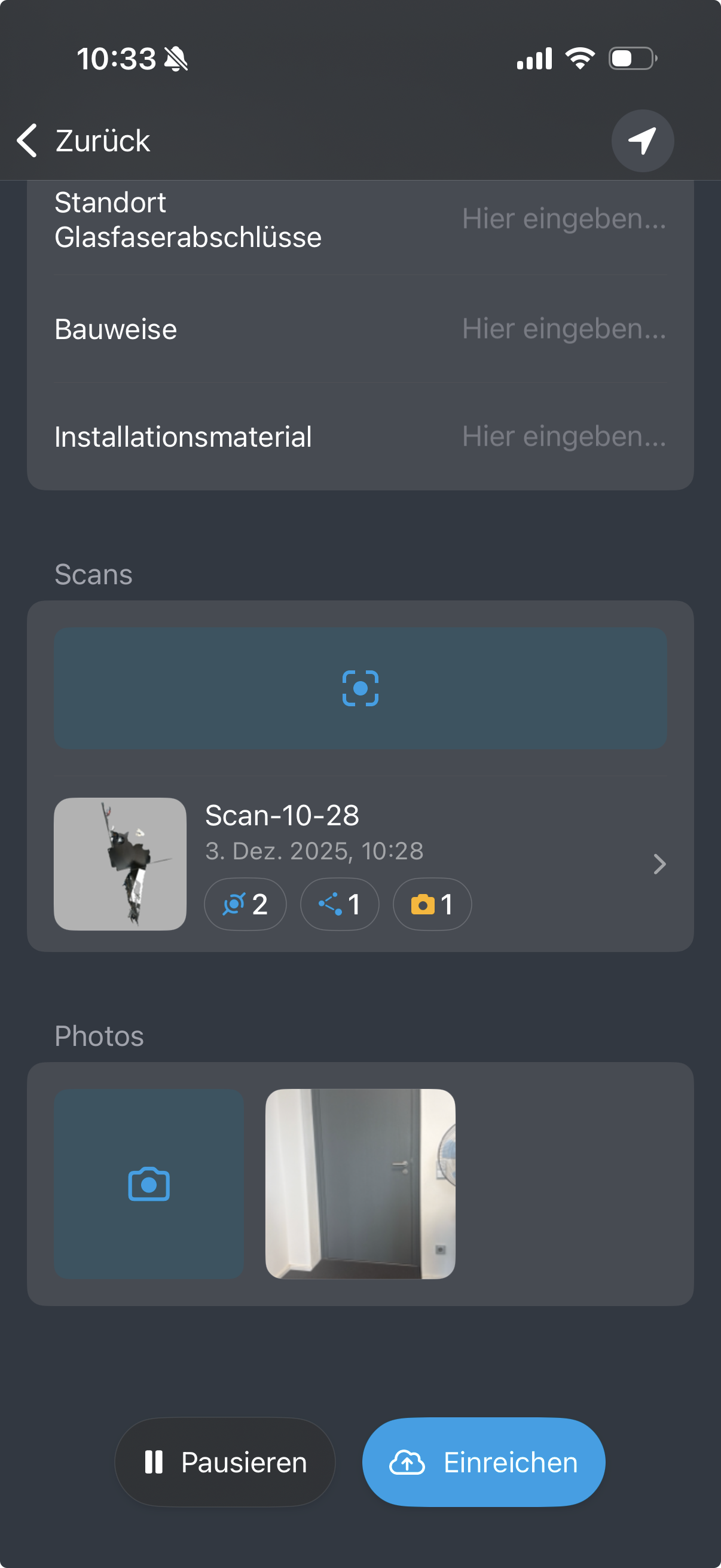
Task: Tap the Bauweise input field
Action: click(x=563, y=330)
